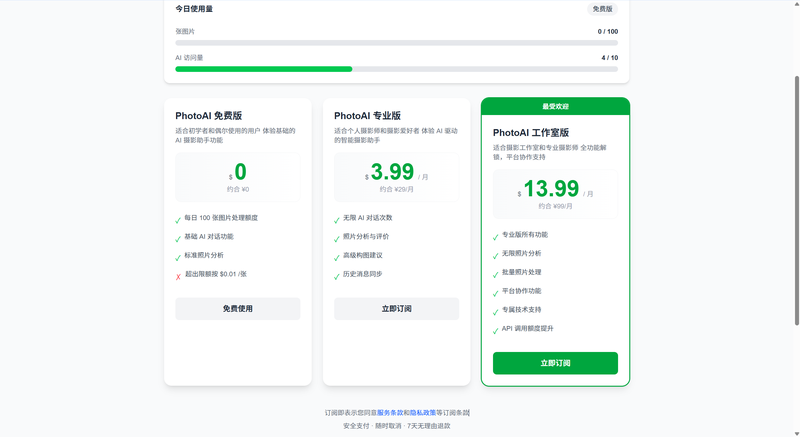The height and width of the screenshot is (437, 800).
Task: Click the AI 访问量 label
Action: (189, 58)
